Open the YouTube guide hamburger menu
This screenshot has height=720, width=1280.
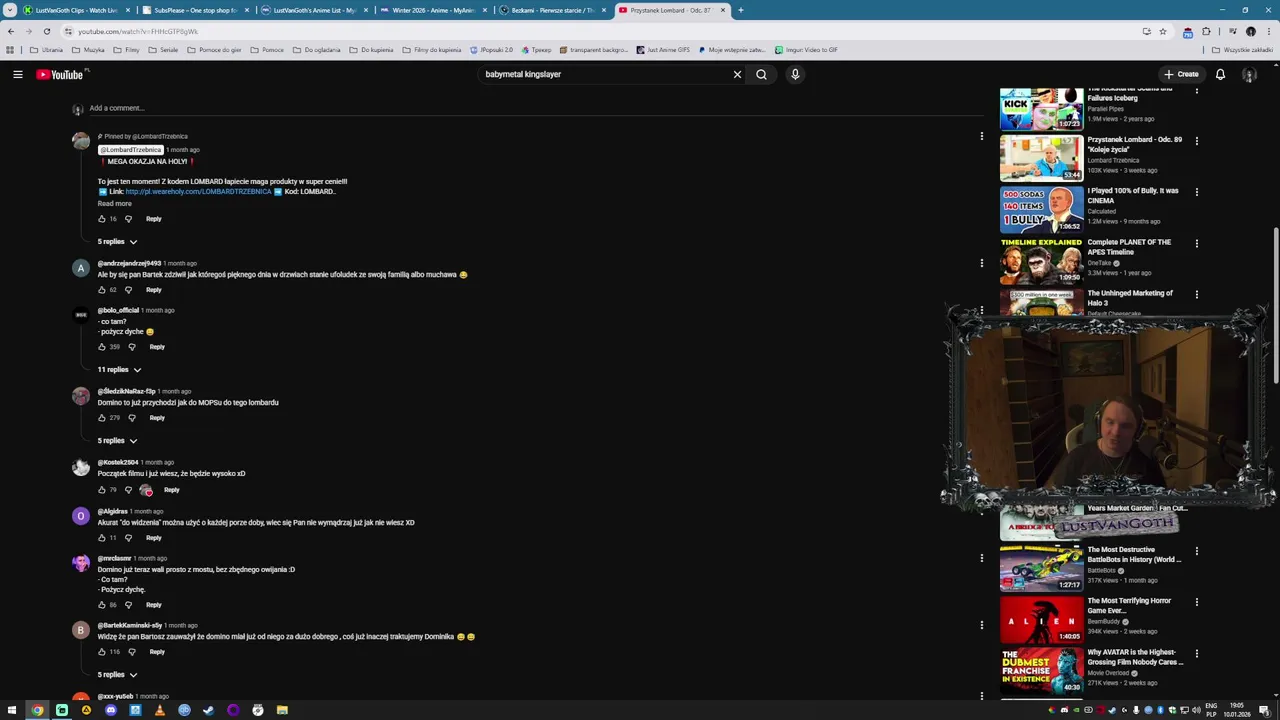18,74
